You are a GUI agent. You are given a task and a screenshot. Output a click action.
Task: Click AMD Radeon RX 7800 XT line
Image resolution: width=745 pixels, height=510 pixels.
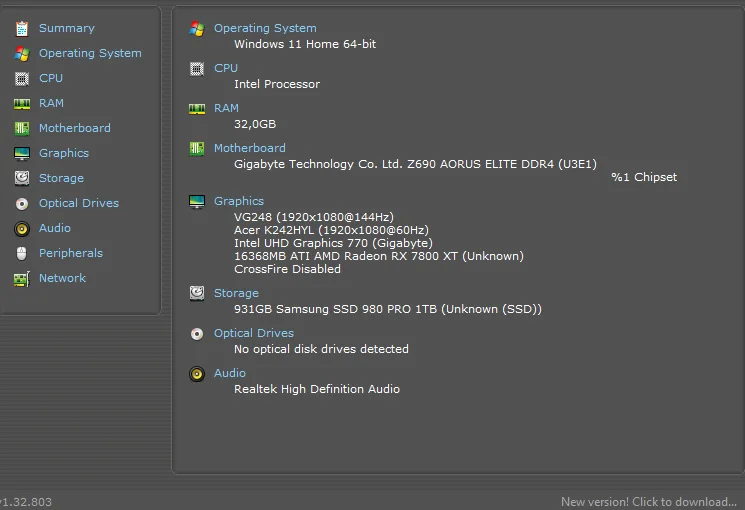pyautogui.click(x=379, y=256)
